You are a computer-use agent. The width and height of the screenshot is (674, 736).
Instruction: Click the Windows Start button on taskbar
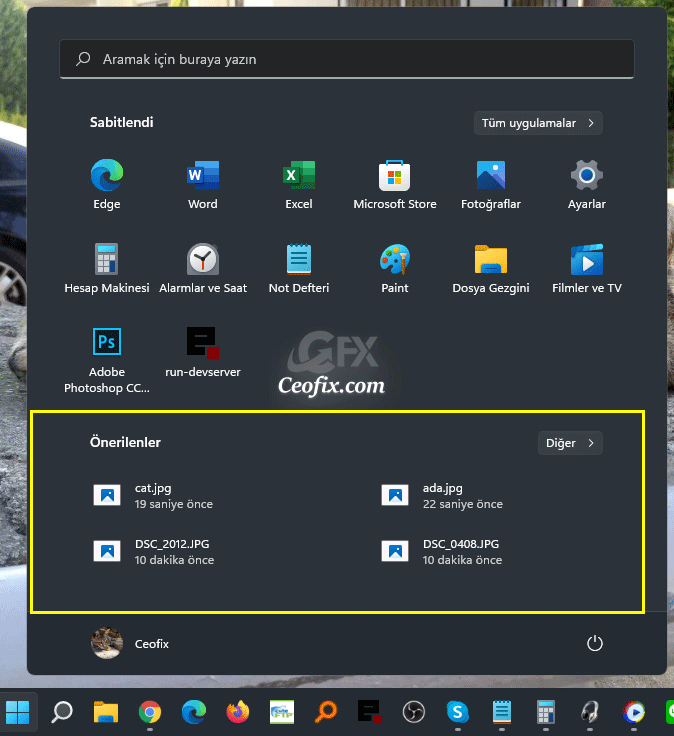(18, 712)
